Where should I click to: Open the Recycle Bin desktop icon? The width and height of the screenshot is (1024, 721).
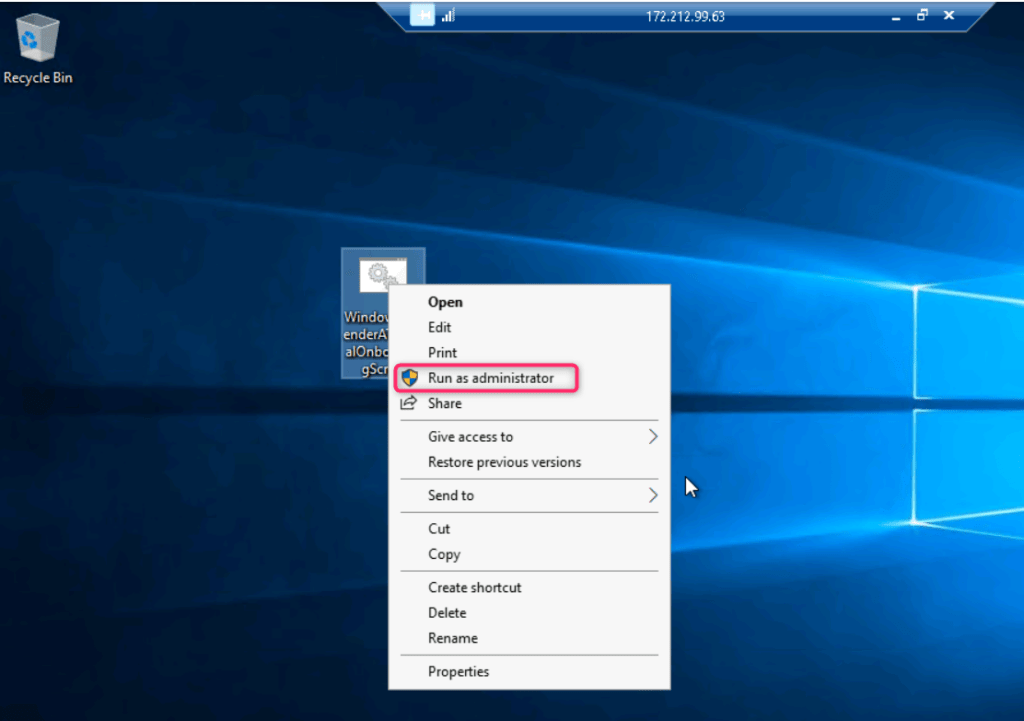(x=37, y=45)
